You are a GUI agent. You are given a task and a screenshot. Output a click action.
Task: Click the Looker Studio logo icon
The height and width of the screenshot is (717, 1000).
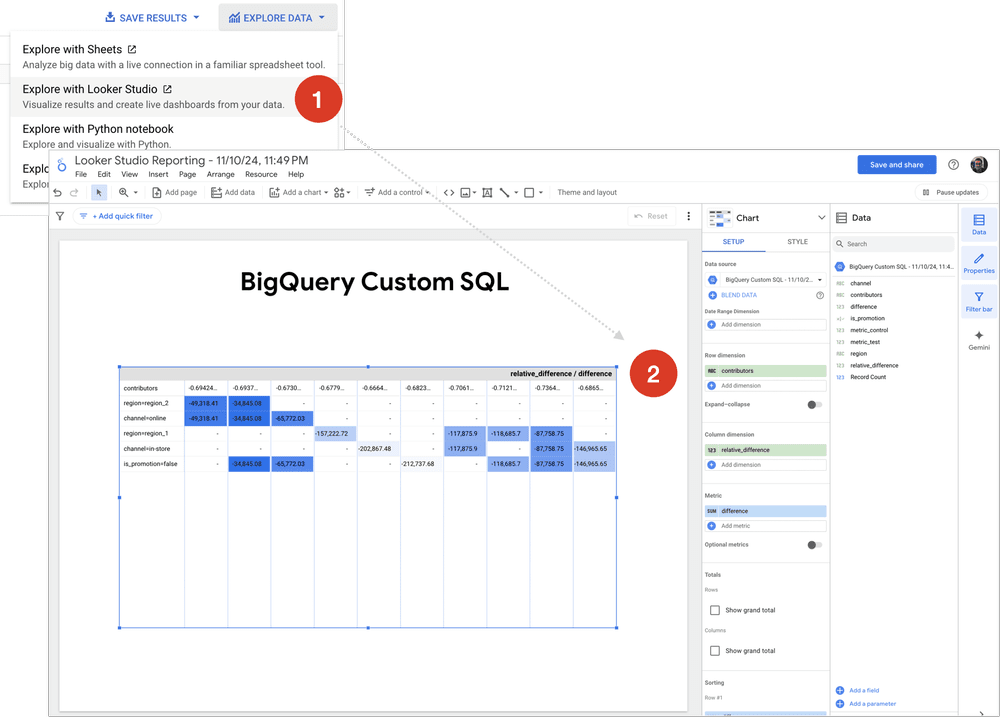pos(61,165)
